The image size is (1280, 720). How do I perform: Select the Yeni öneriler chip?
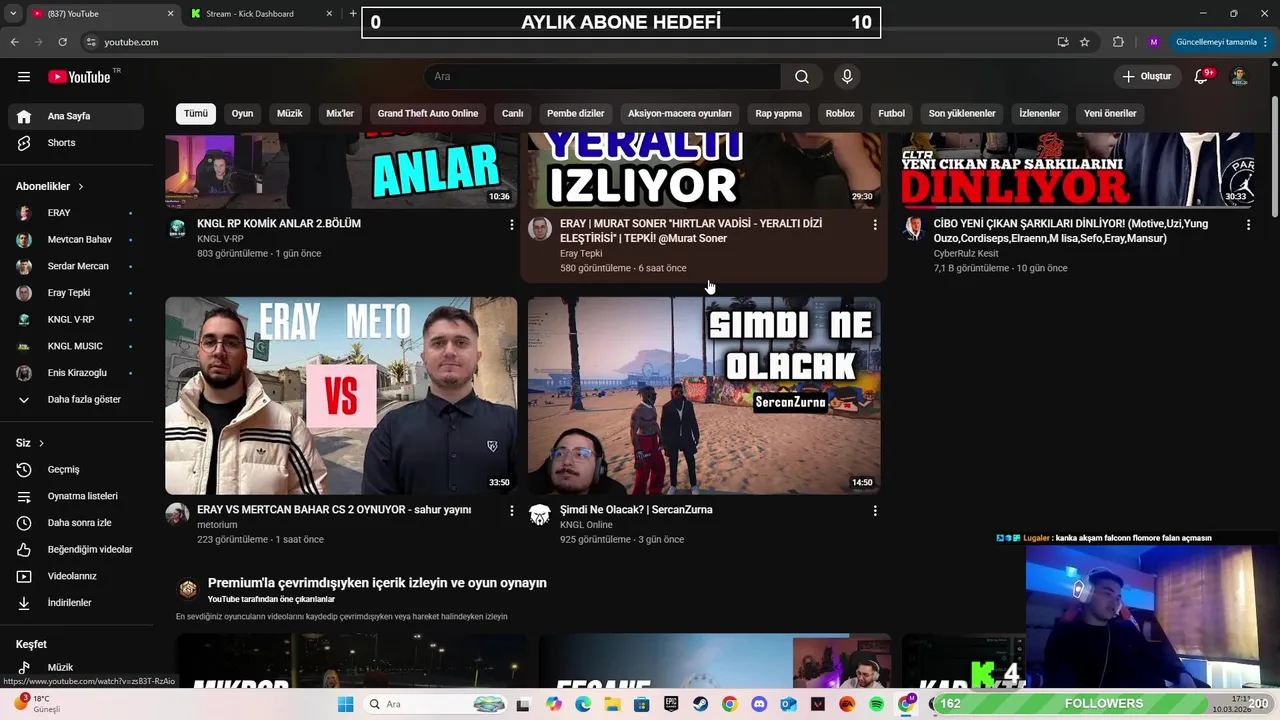1110,113
